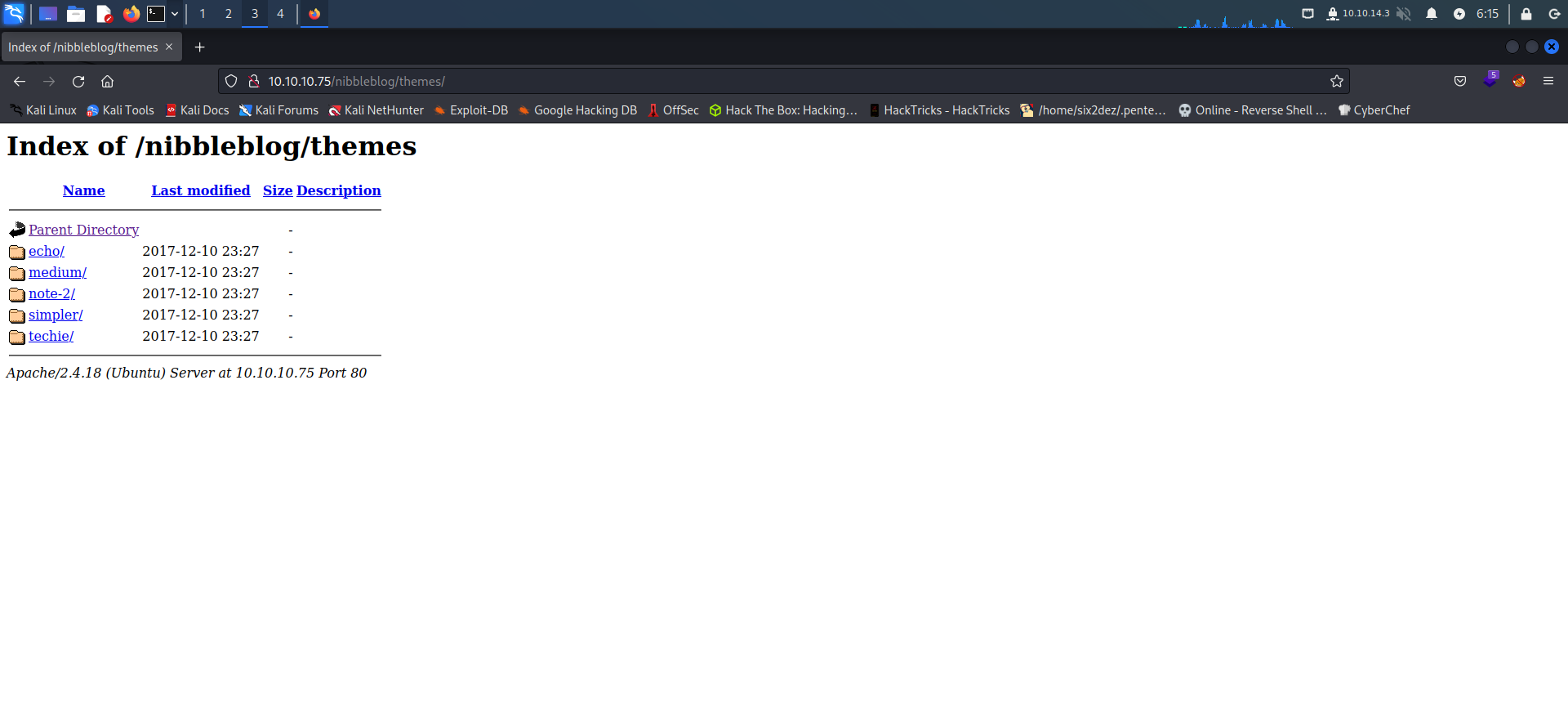Go to Parent Directory
The height and width of the screenshot is (702, 1568).
(x=83, y=230)
